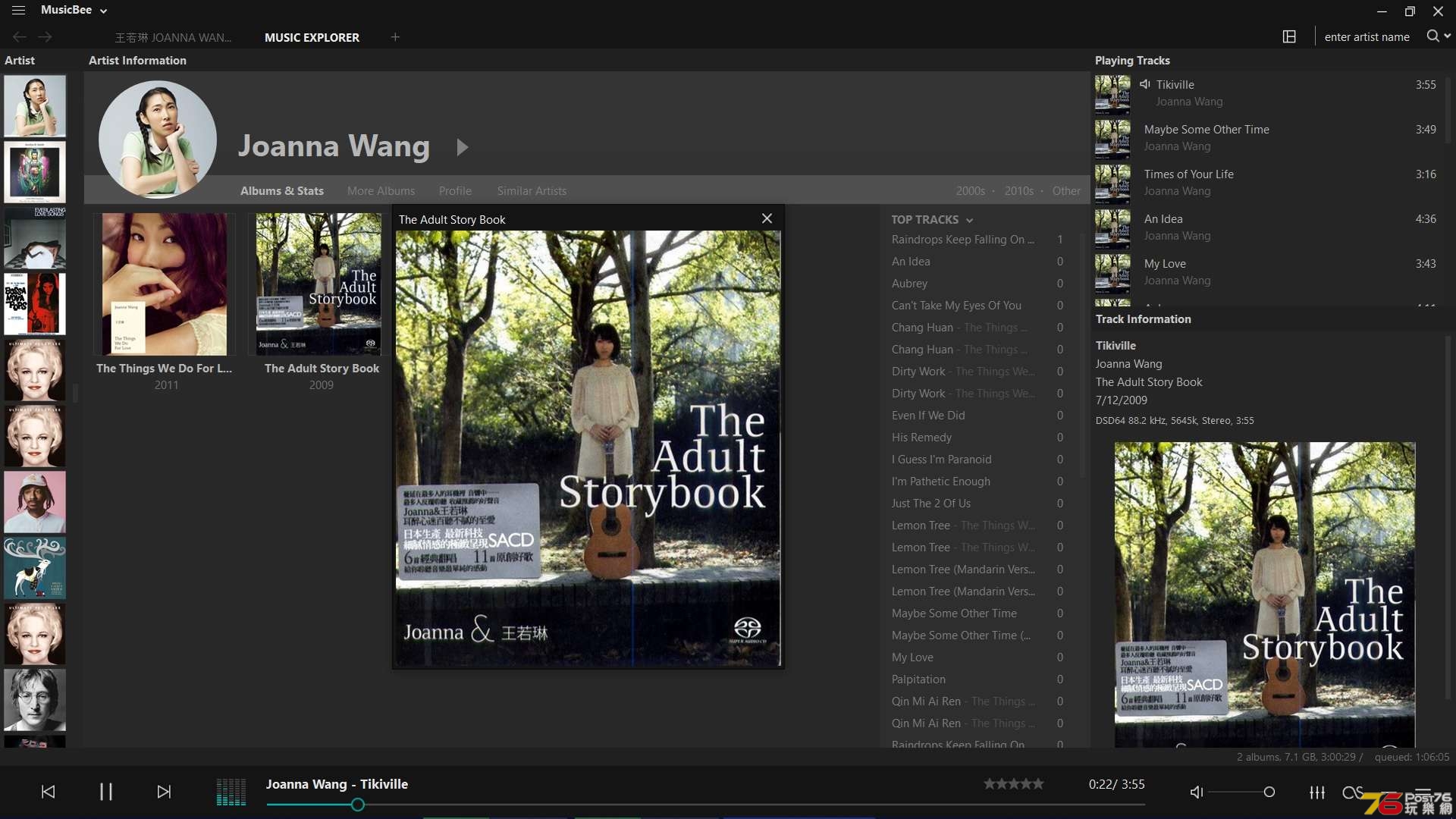
Task: Select I Guess I'm Paranoid track
Action: click(x=977, y=459)
